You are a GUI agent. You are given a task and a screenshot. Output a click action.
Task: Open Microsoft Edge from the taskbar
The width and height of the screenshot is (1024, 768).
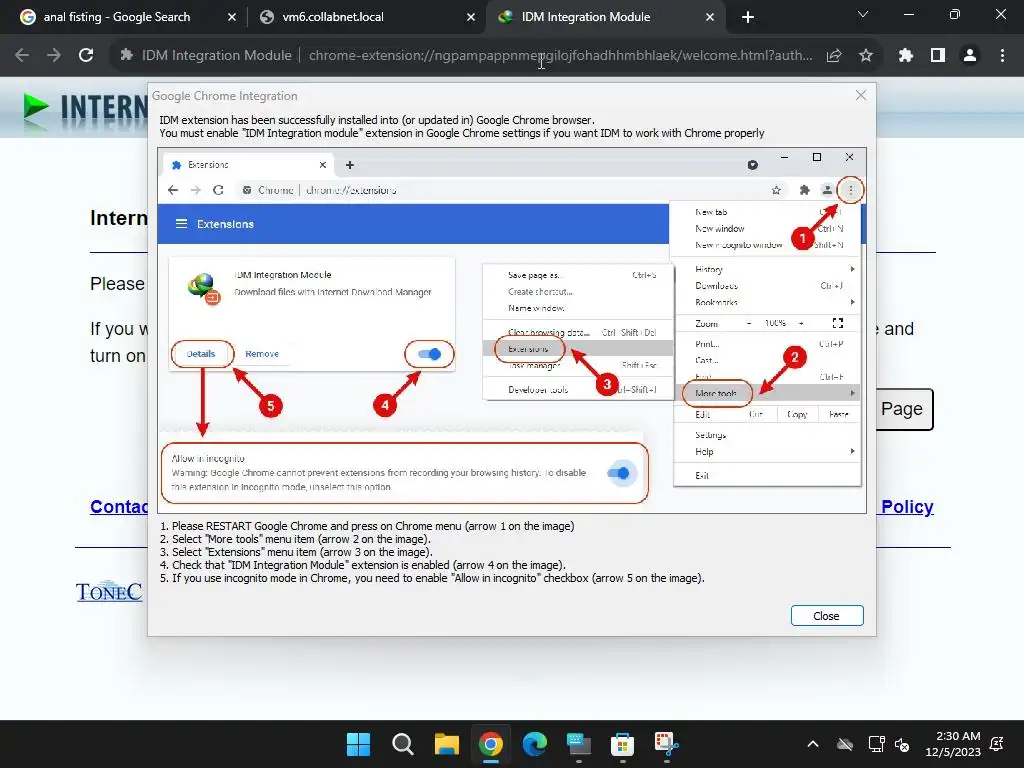pos(535,744)
